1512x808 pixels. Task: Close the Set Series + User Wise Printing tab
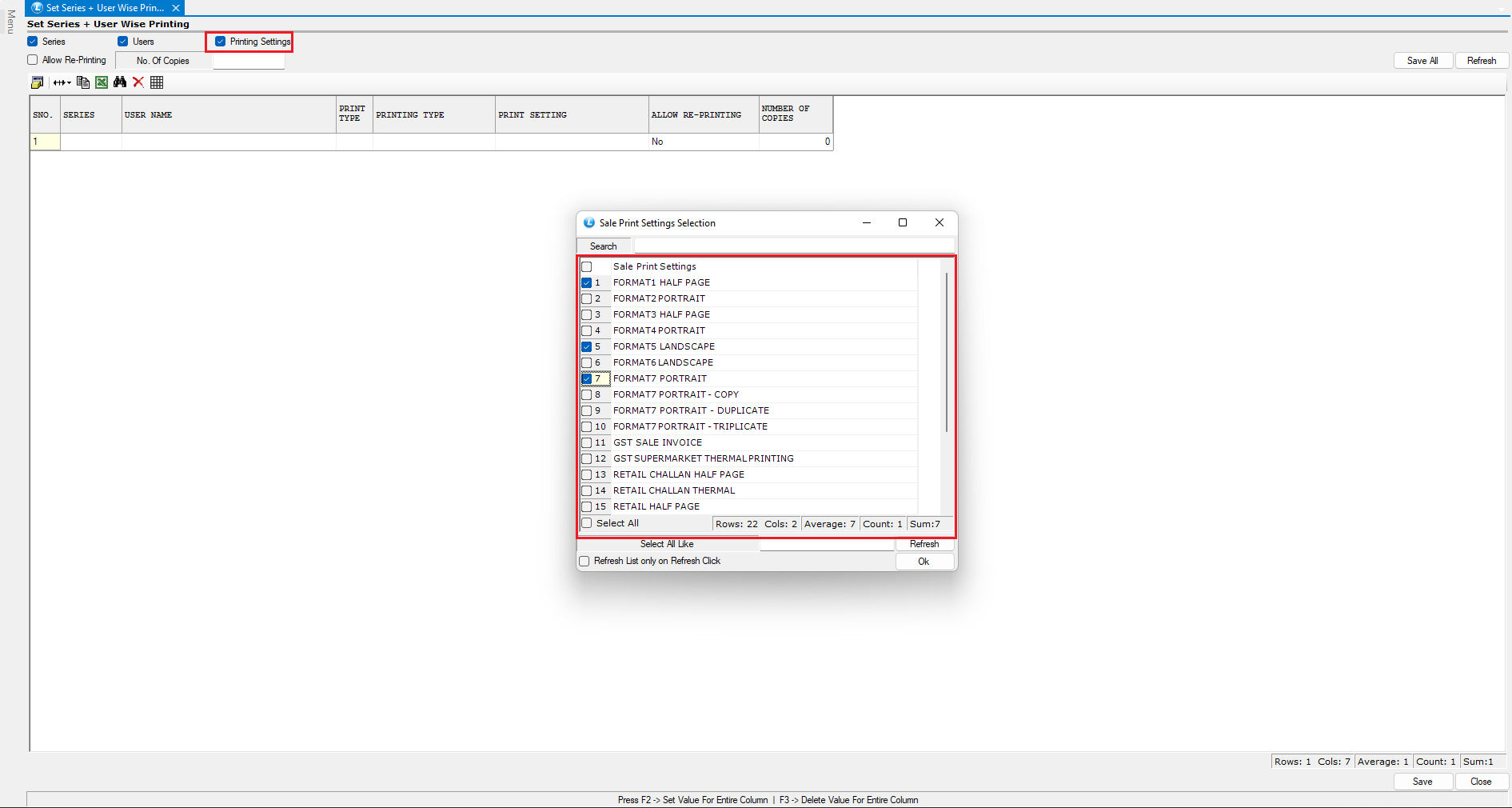(x=176, y=8)
